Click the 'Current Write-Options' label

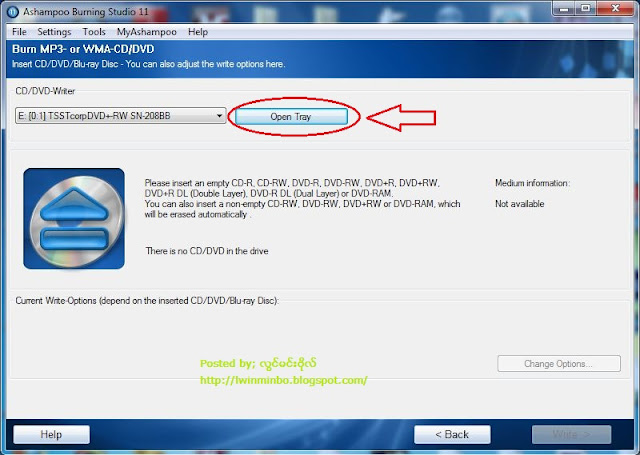[x=147, y=301]
